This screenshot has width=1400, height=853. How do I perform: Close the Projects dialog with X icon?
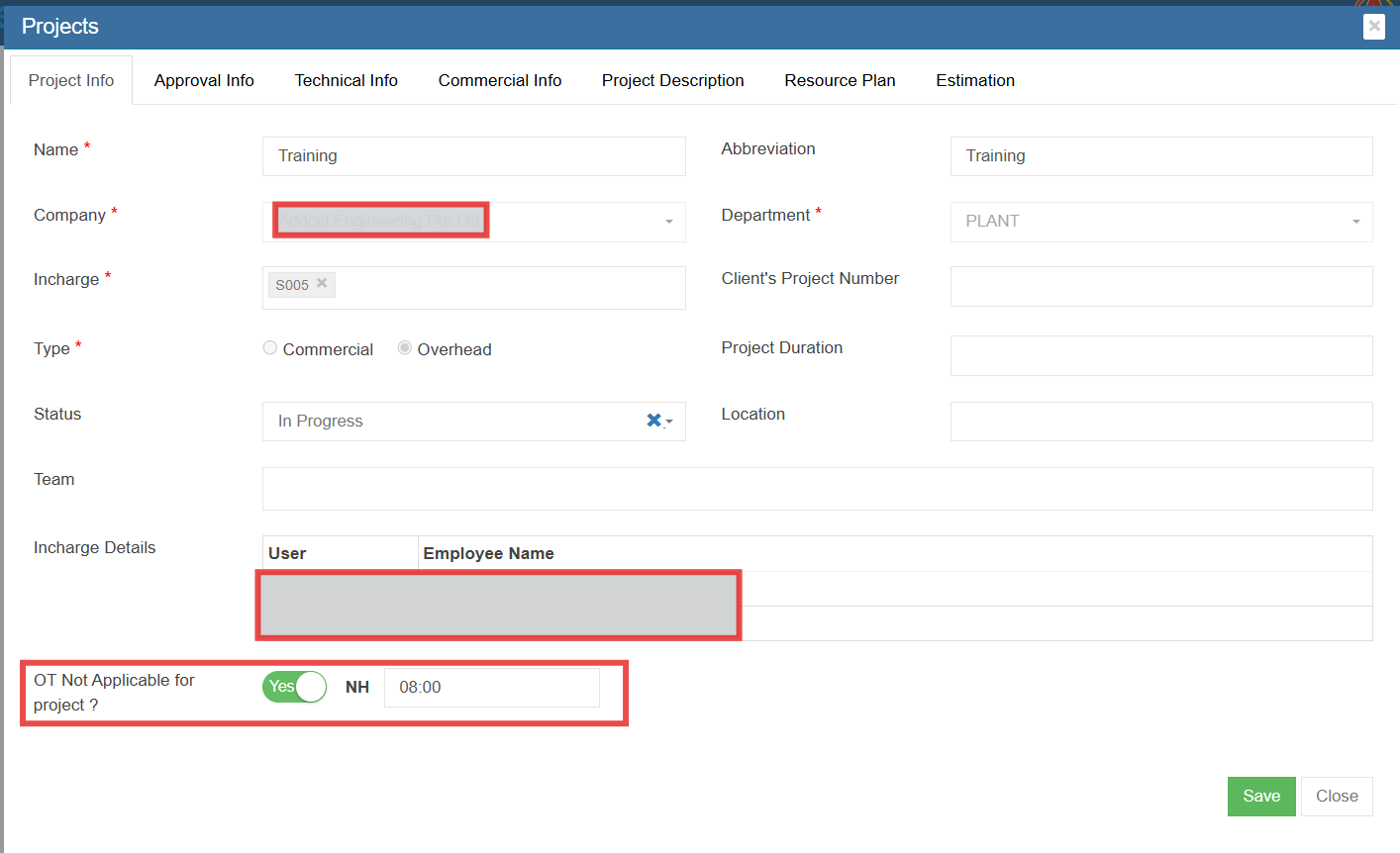point(1373,27)
